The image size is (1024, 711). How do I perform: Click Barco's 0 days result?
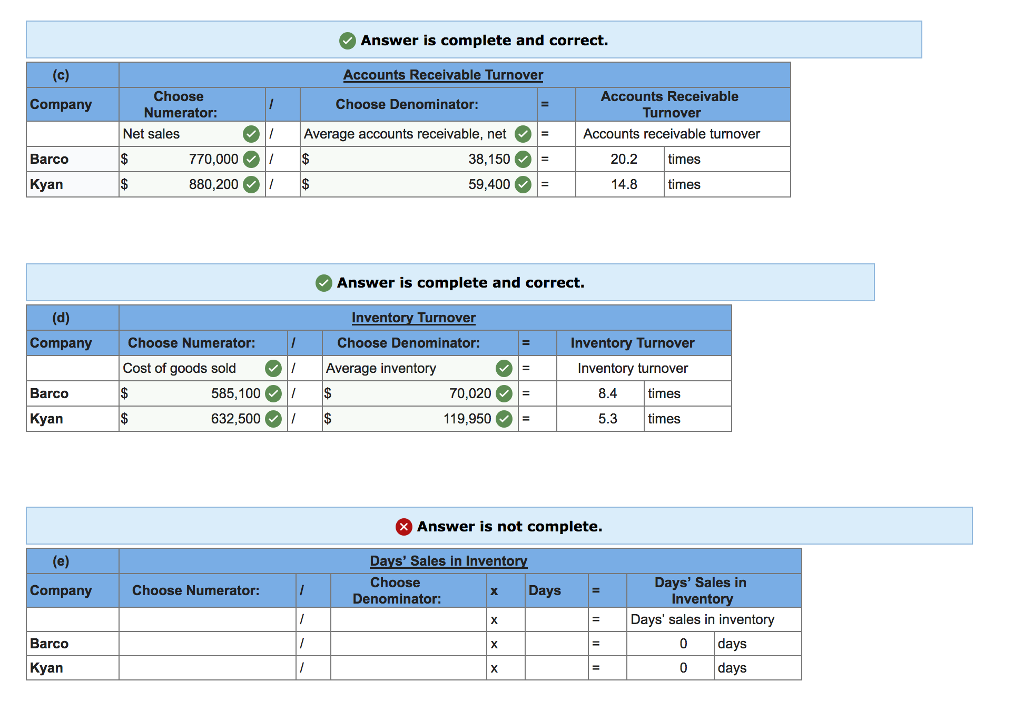click(683, 644)
